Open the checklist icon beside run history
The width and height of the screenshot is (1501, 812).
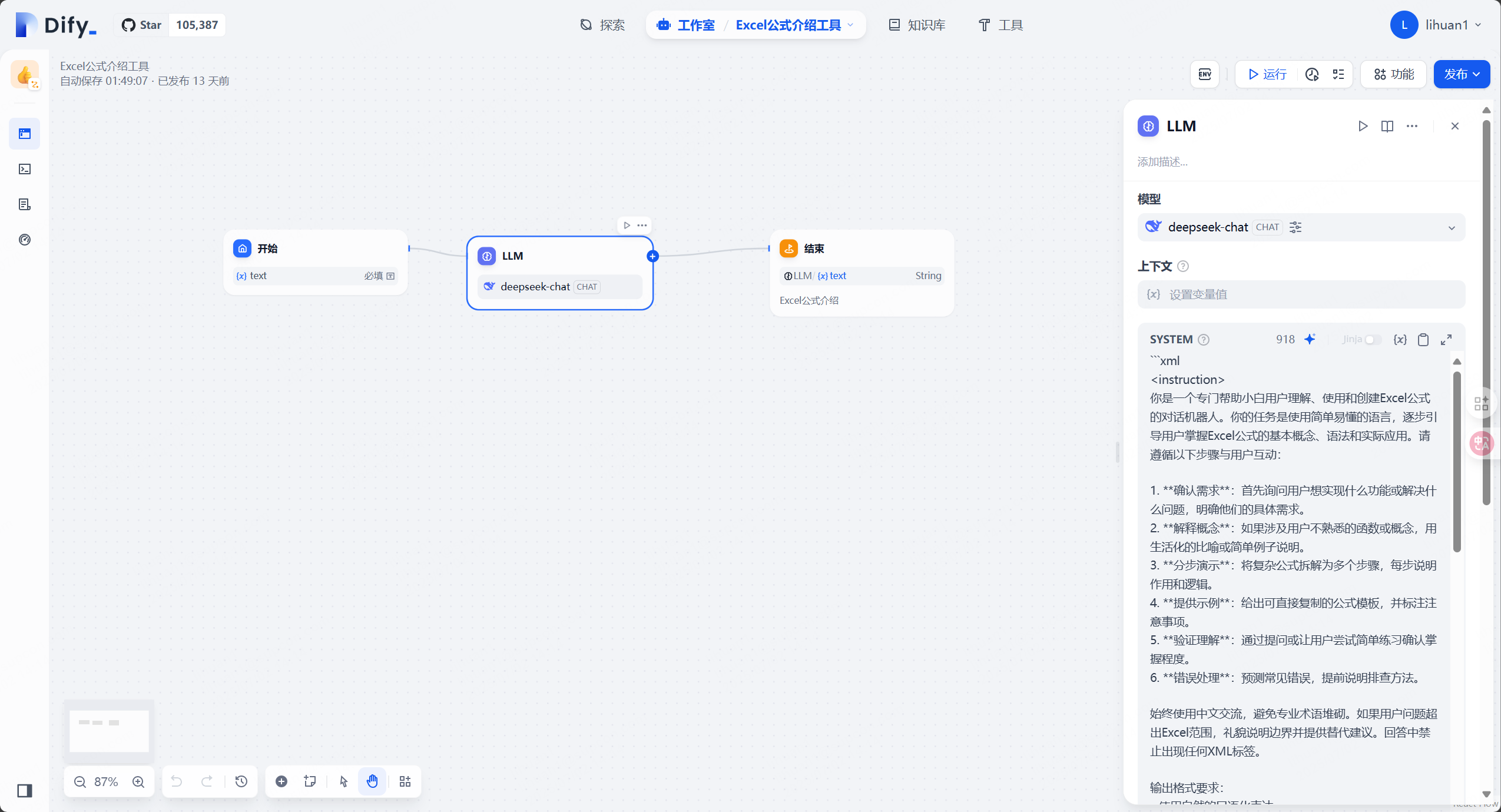1338,74
